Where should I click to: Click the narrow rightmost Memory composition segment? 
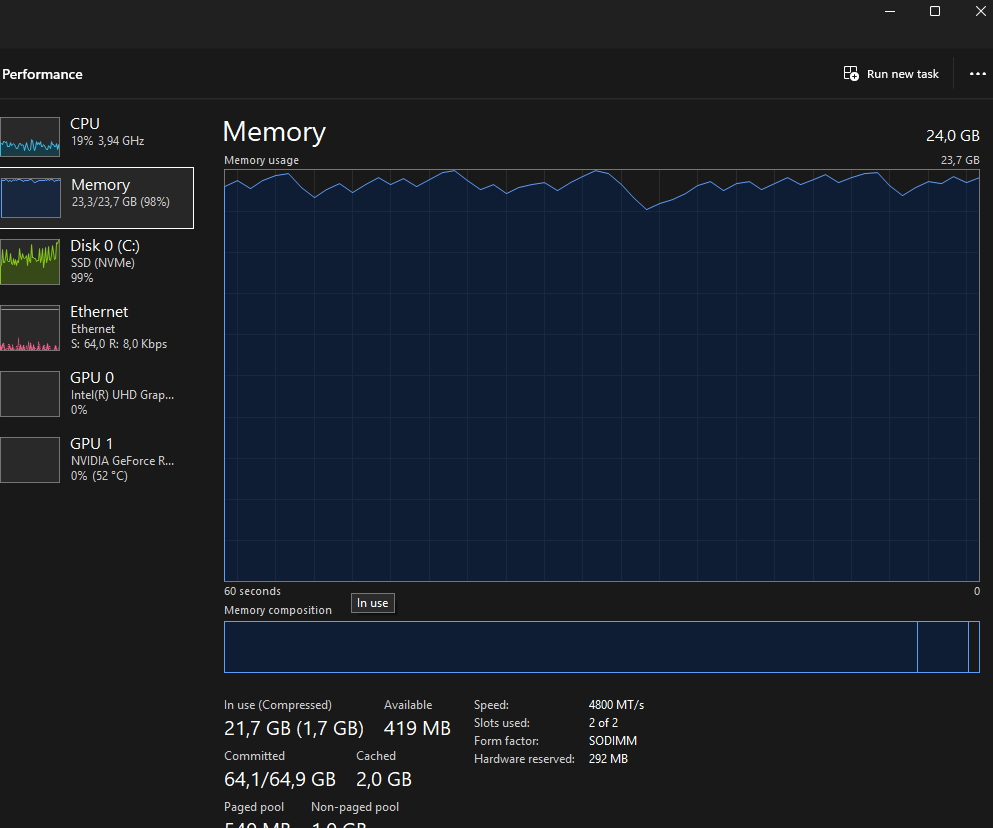tap(974, 647)
